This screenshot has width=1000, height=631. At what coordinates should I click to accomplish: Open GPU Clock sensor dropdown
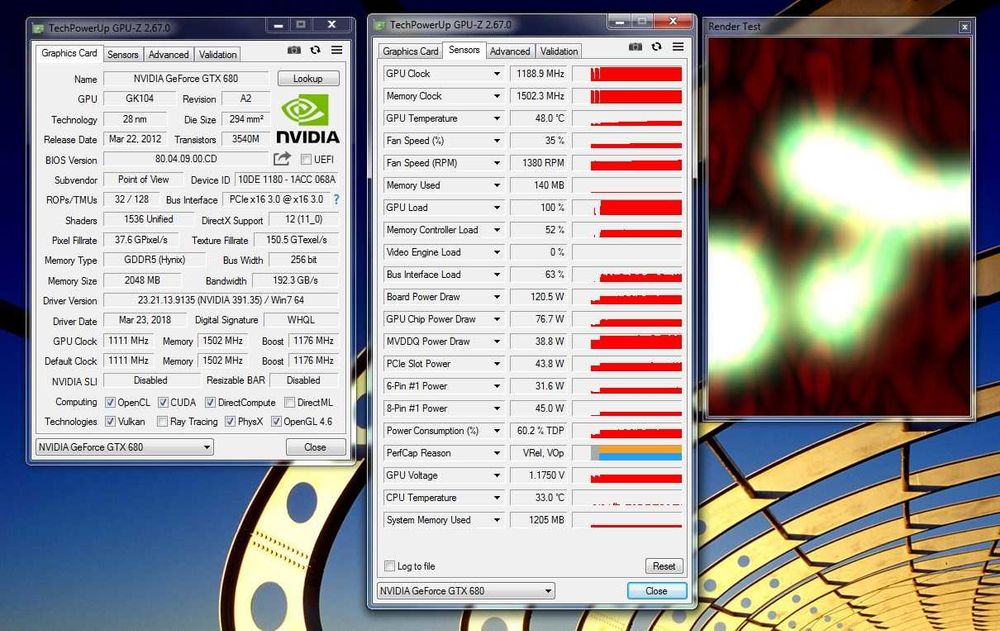(497, 74)
